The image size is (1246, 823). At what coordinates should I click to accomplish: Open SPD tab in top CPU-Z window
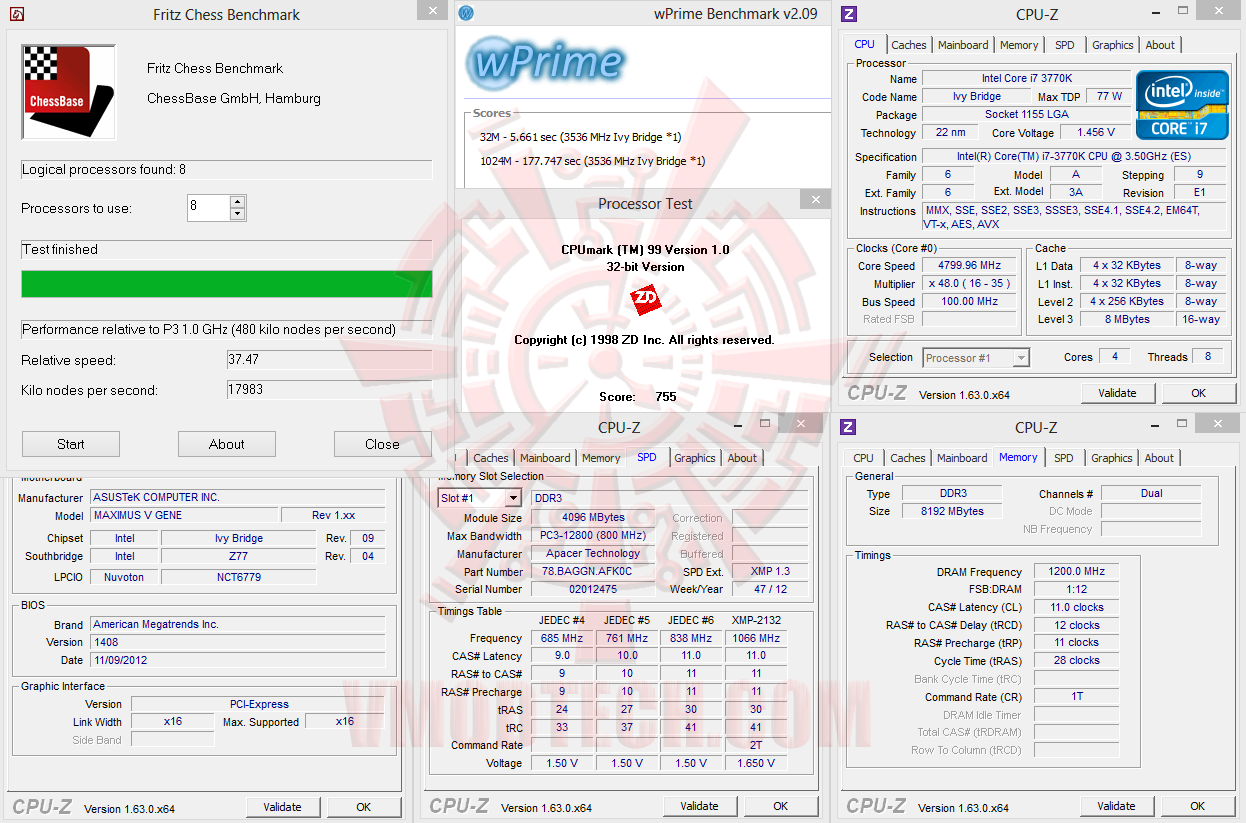1064,45
